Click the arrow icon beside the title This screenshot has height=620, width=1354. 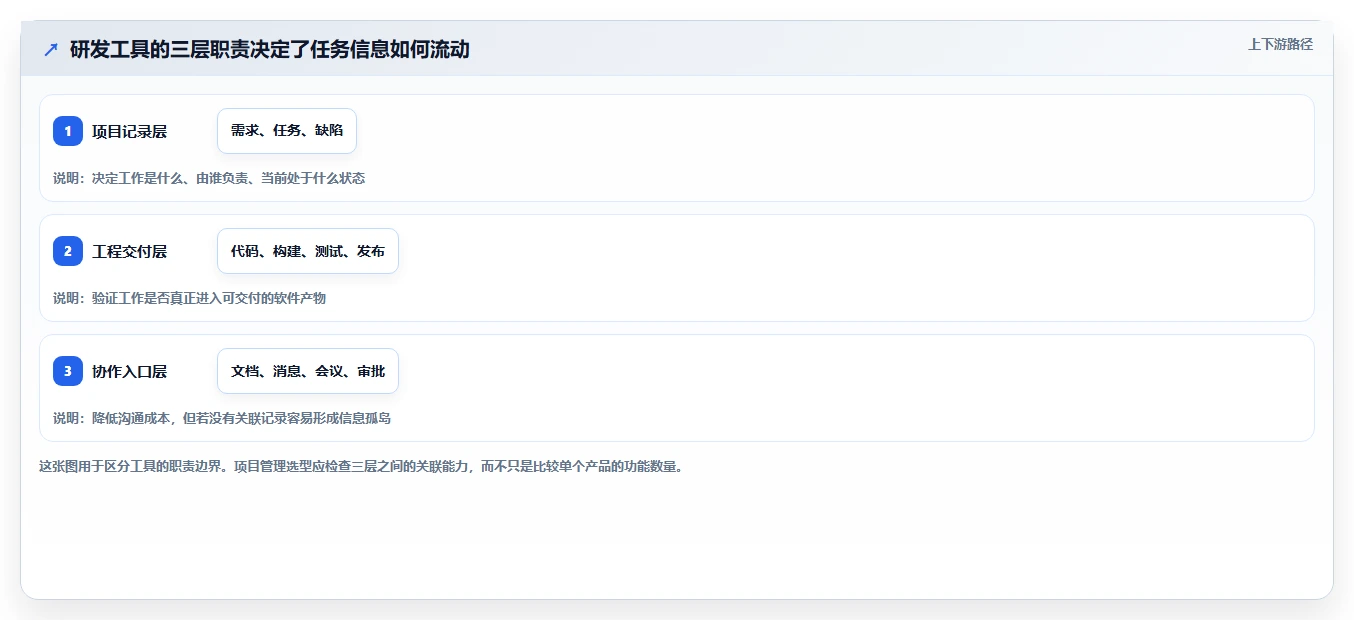51,49
